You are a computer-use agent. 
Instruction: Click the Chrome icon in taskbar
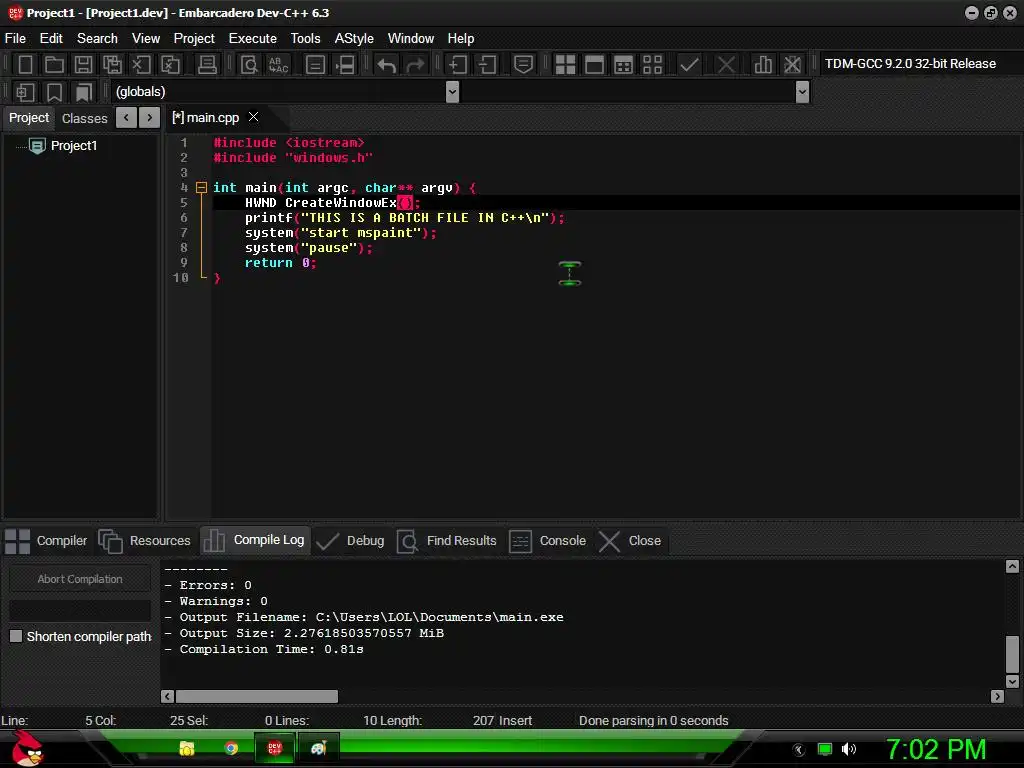[231, 748]
